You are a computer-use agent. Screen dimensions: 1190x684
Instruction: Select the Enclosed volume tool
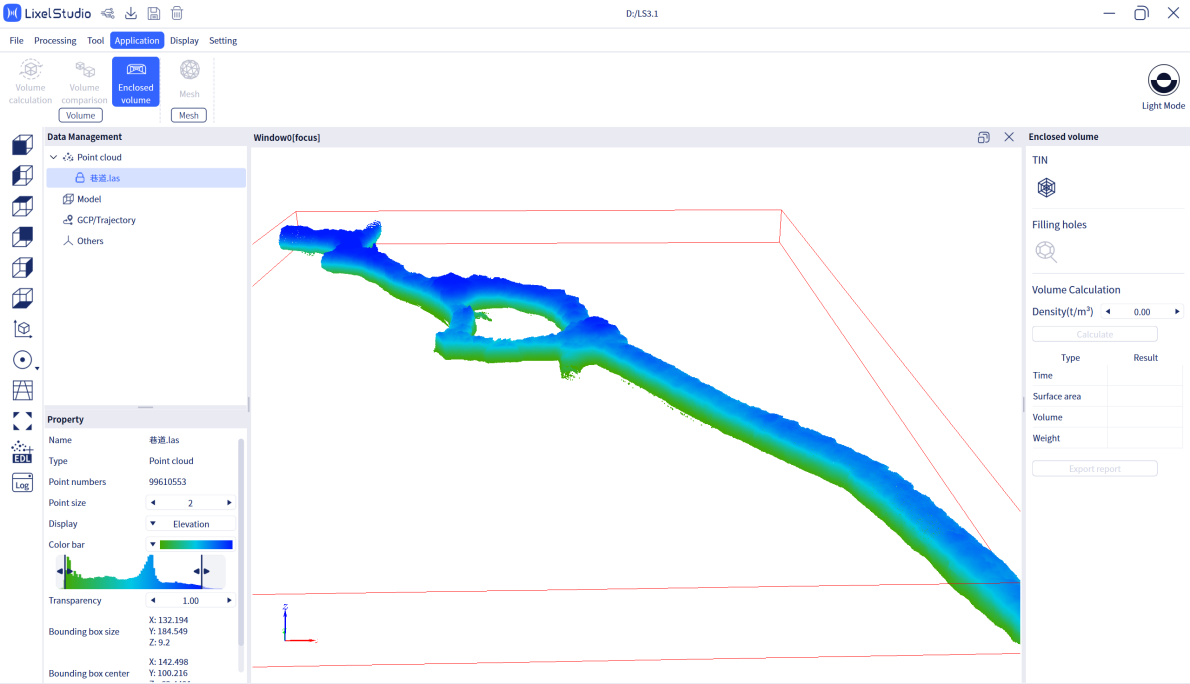(x=136, y=82)
